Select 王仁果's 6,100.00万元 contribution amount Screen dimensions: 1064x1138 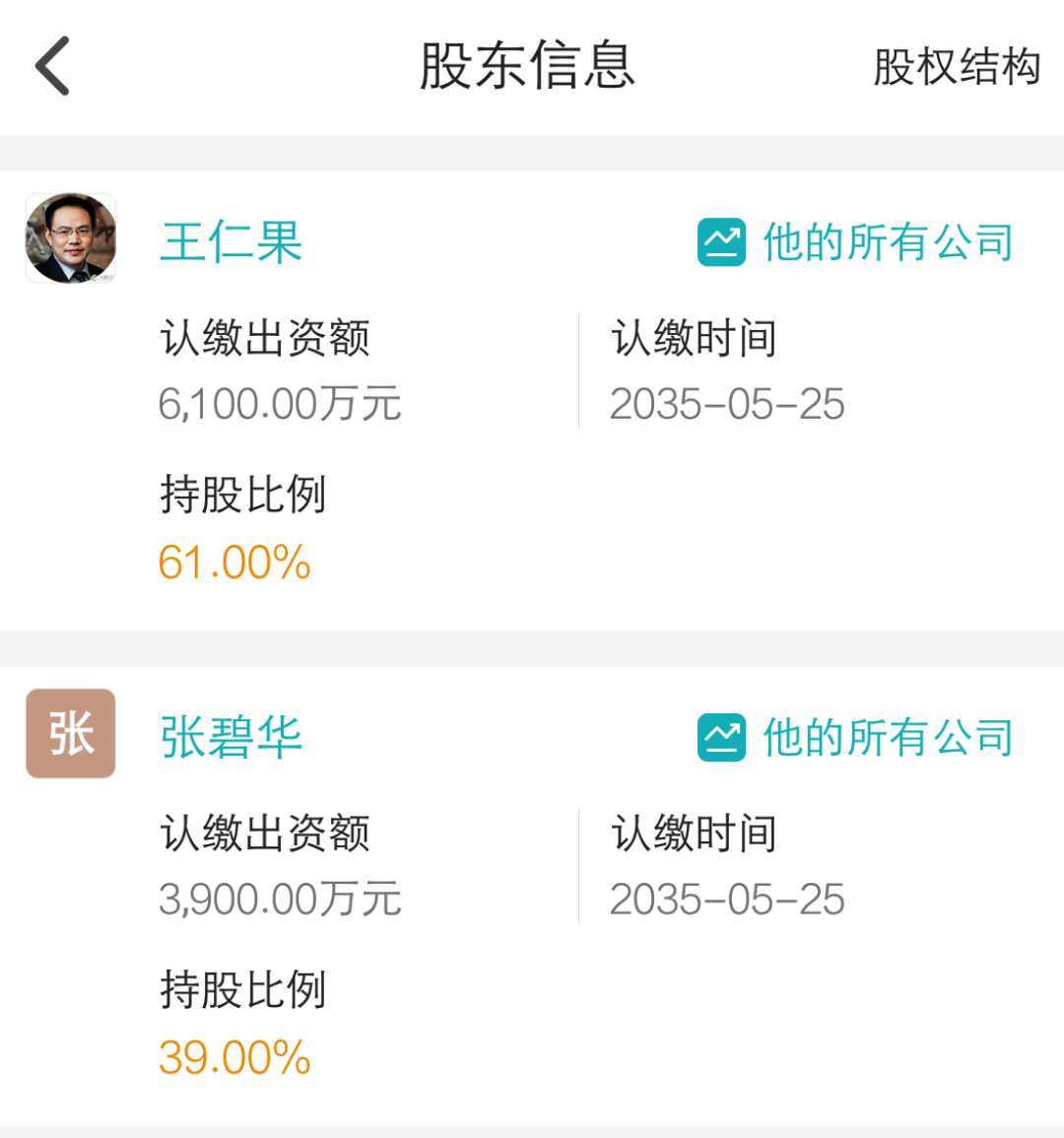(x=280, y=404)
